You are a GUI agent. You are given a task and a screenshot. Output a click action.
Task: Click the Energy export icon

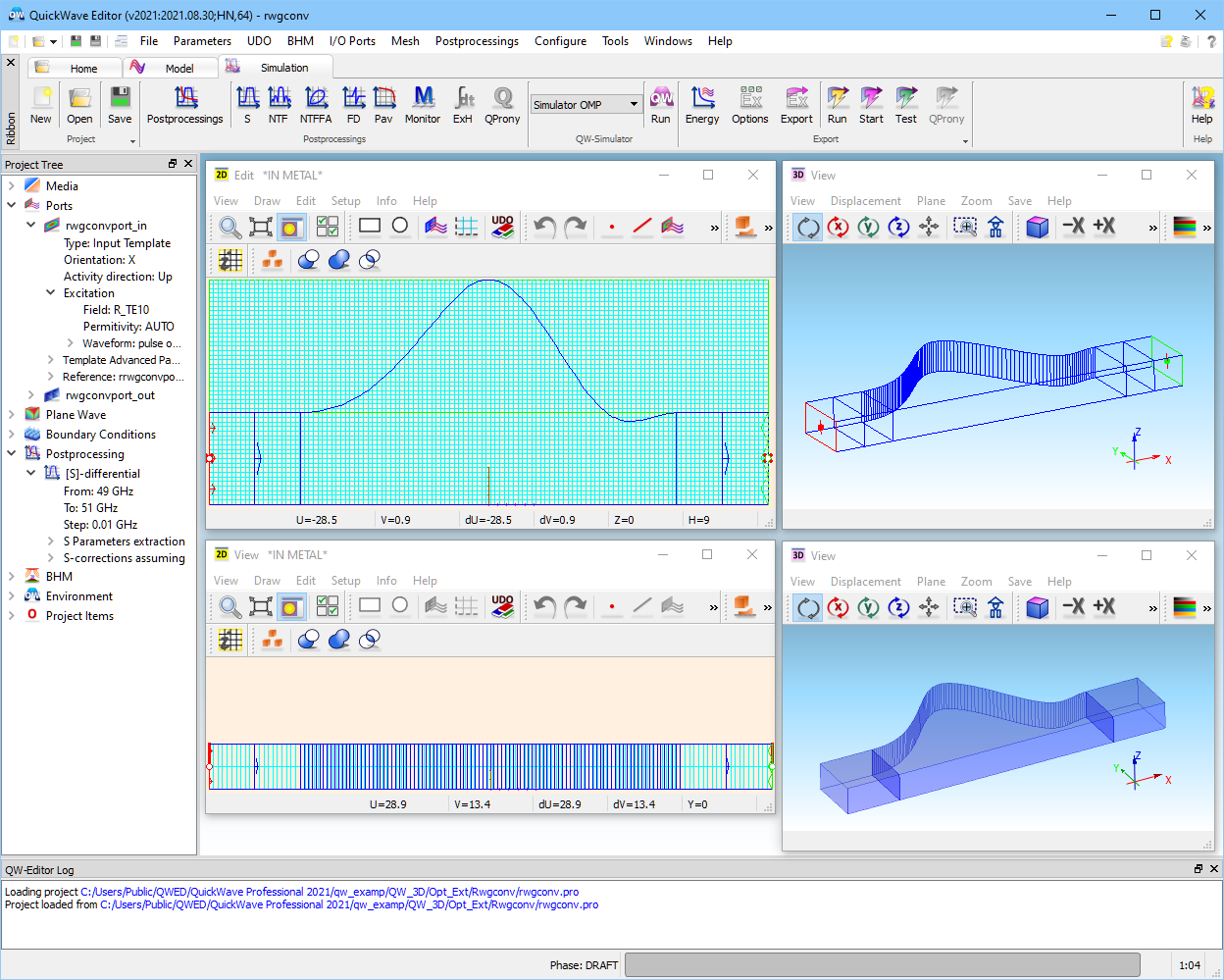pos(702,104)
